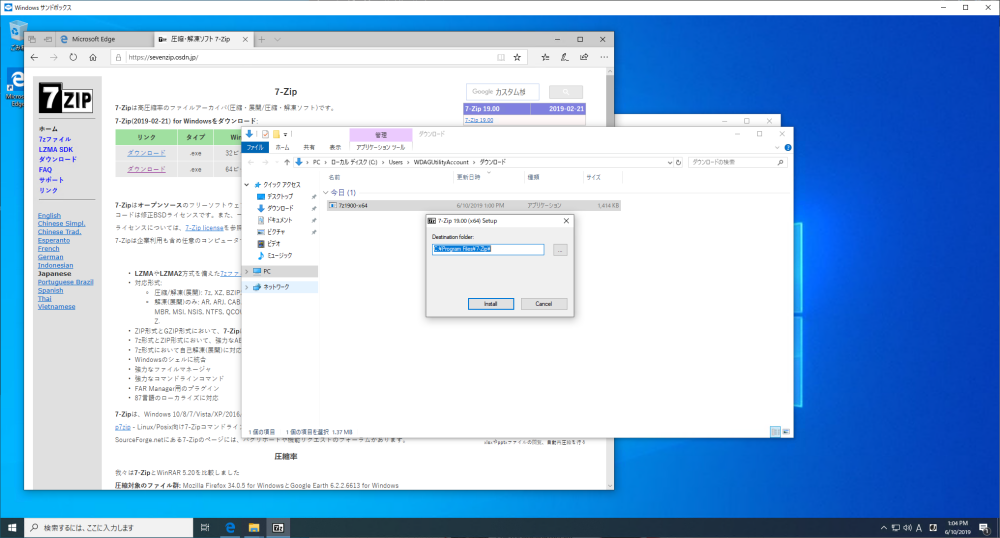Click the 32-bit ダウンロード link

(146, 153)
